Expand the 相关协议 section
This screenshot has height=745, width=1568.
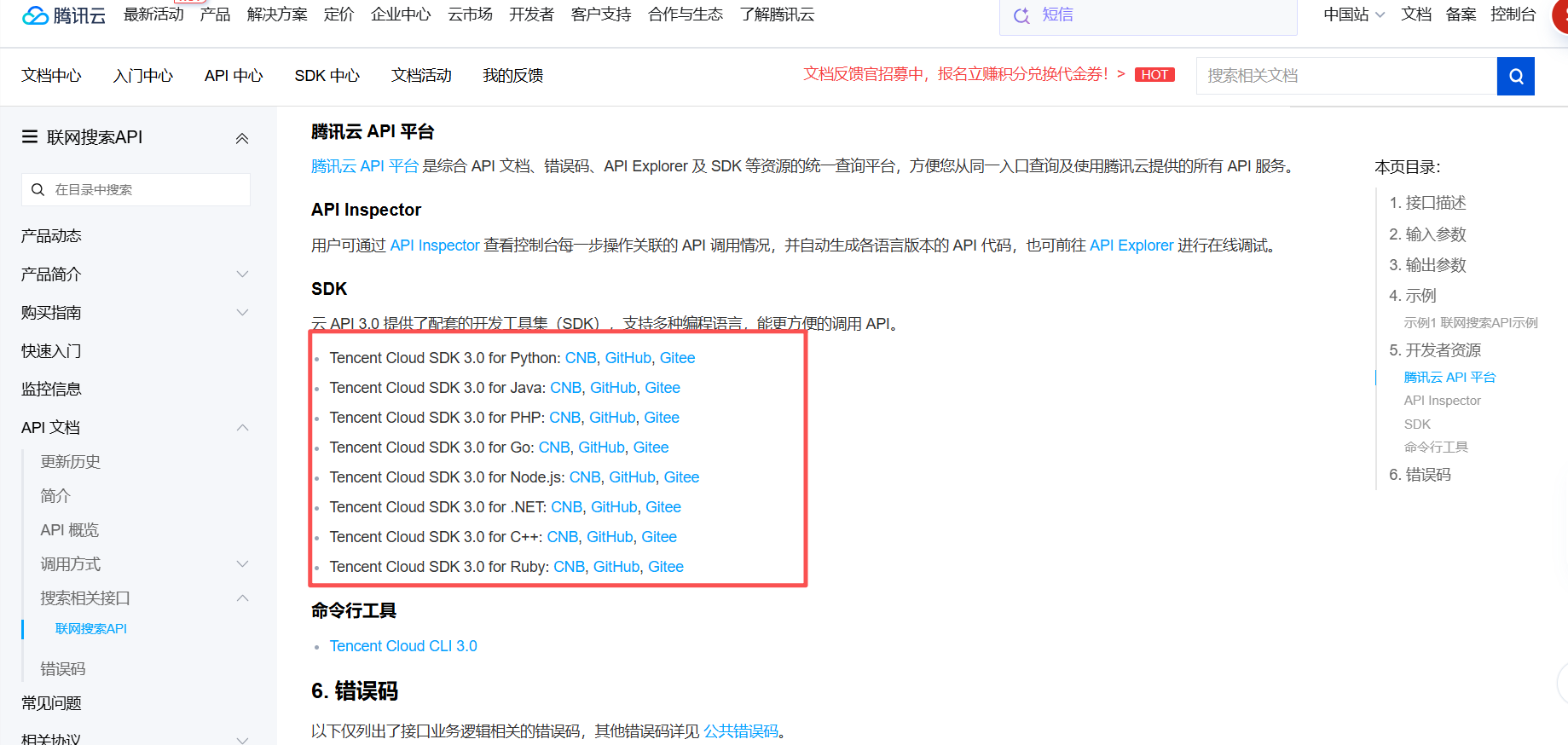(242, 740)
